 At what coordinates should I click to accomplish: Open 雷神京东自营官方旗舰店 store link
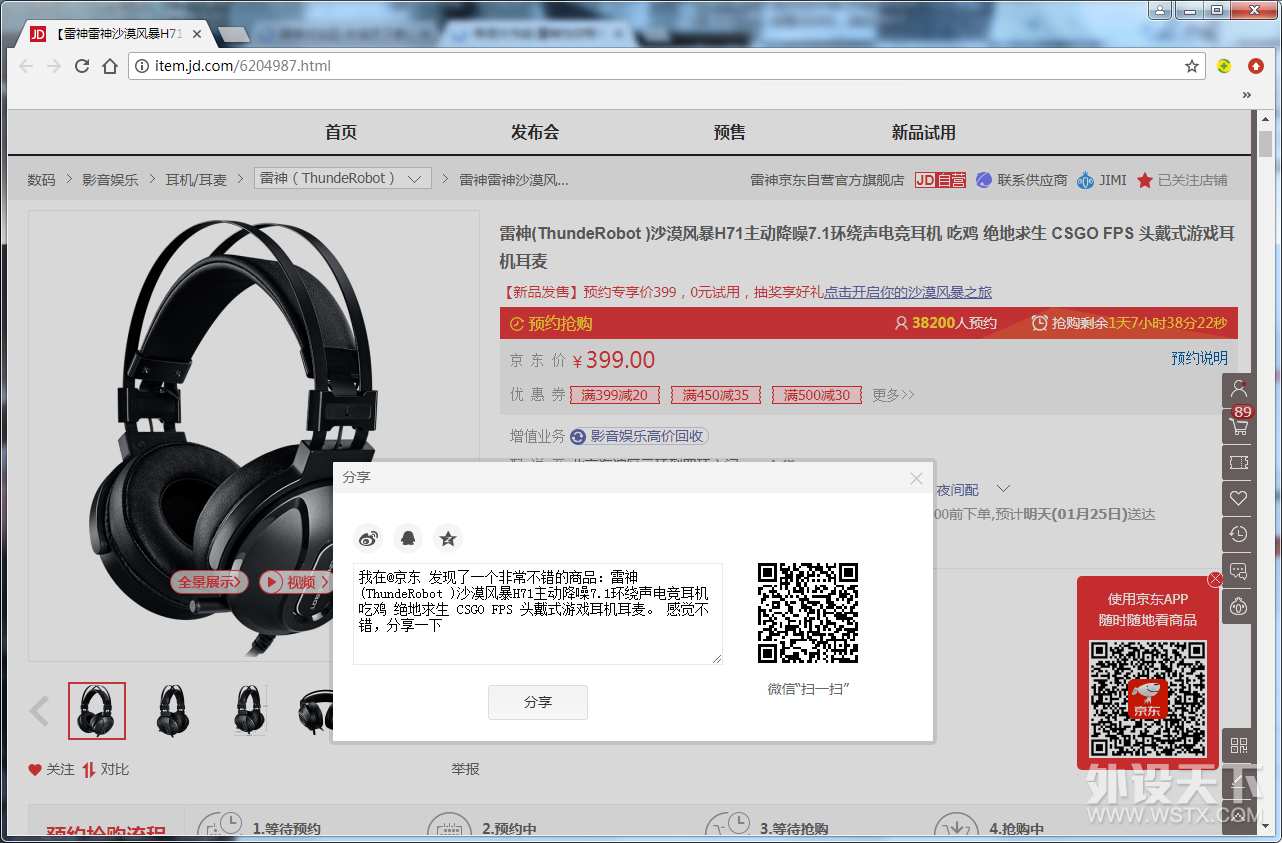[x=827, y=180]
